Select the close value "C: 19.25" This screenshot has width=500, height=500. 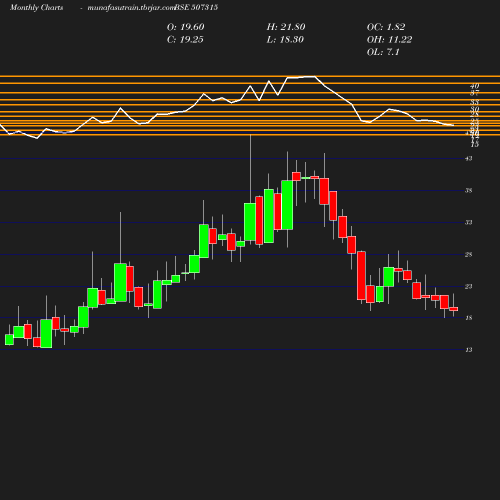185,40
